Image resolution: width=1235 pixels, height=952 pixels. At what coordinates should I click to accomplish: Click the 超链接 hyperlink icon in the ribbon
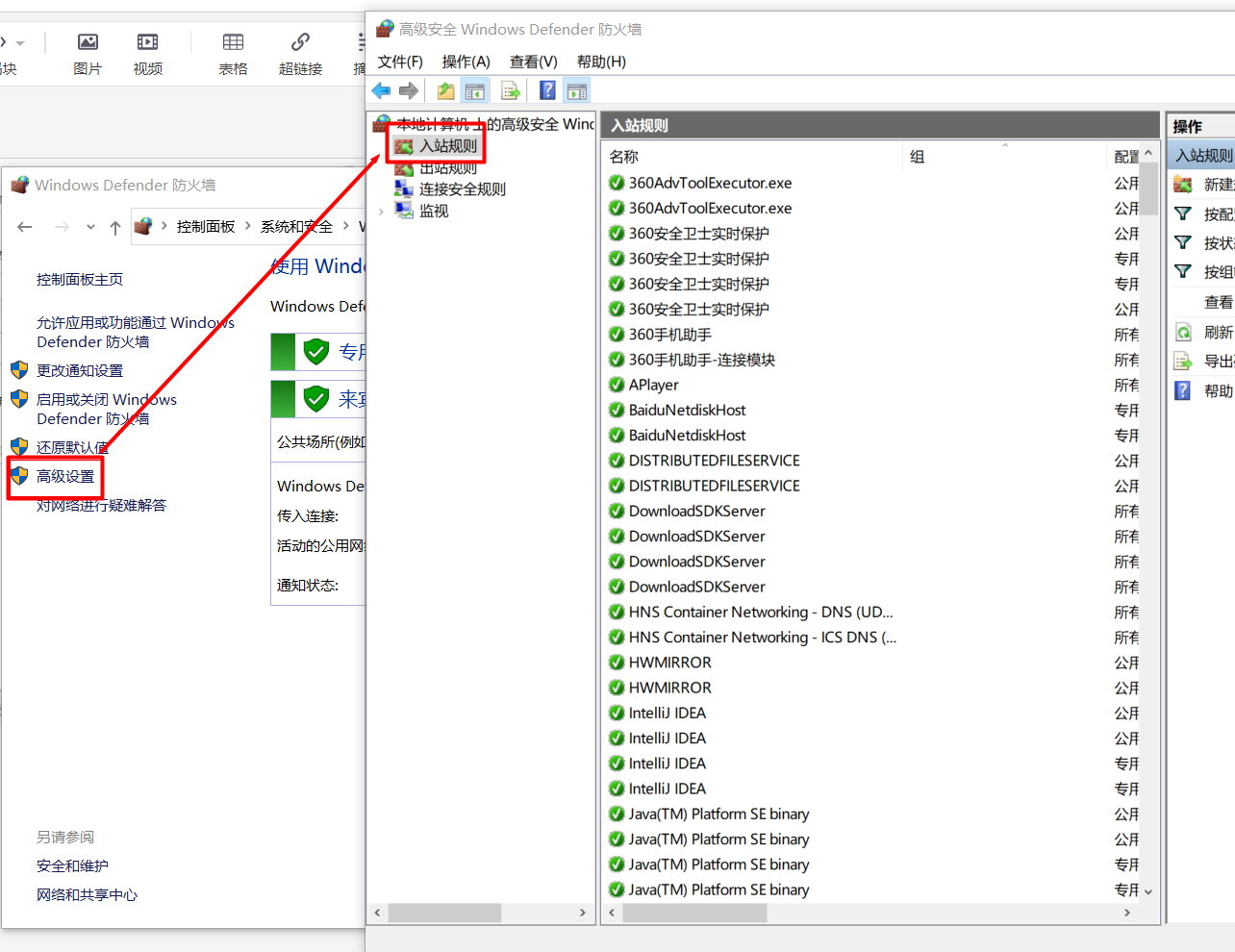[x=300, y=42]
